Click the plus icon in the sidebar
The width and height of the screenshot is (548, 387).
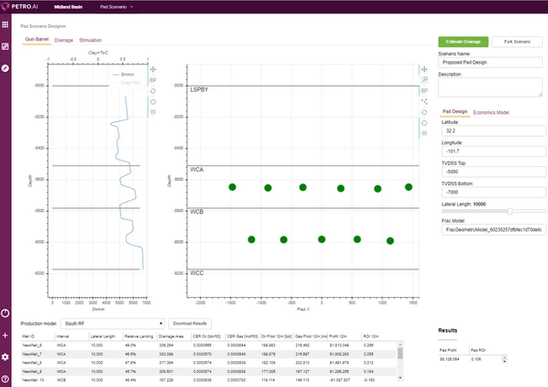pos(5,335)
